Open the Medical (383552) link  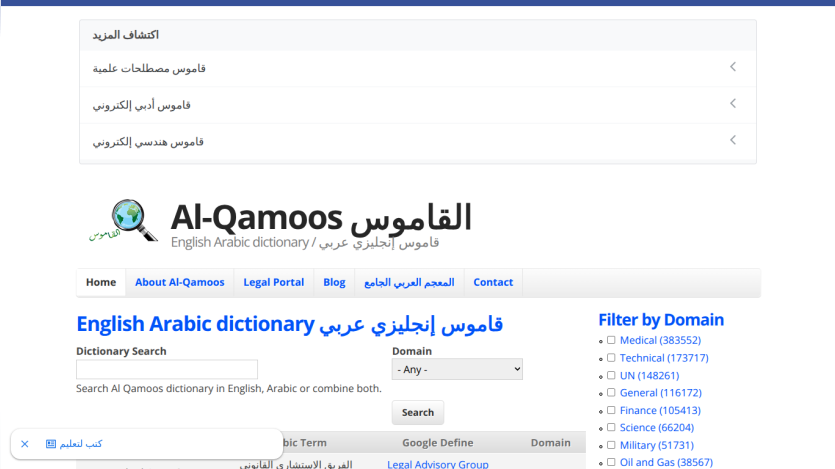click(x=660, y=340)
